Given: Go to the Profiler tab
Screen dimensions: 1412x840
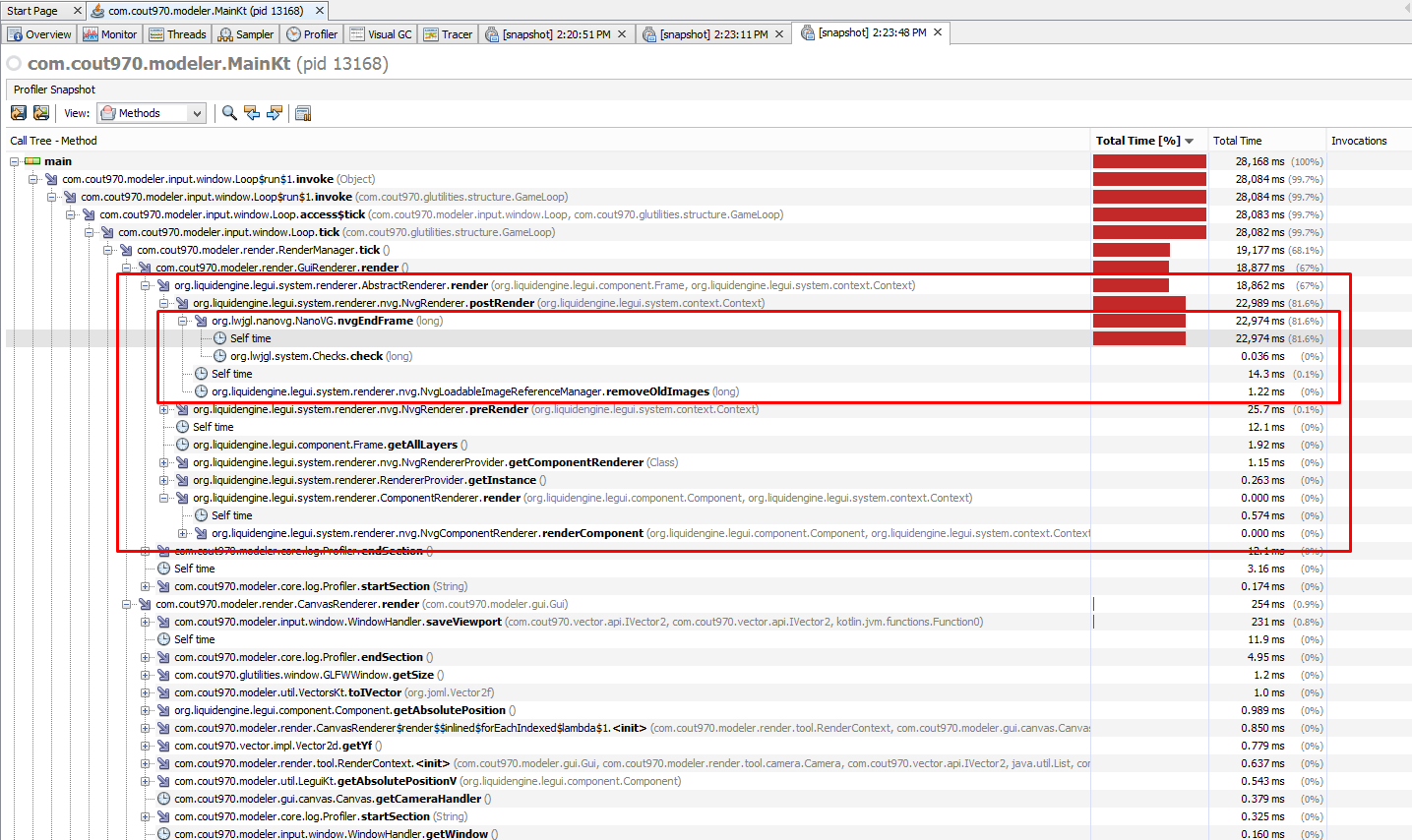Looking at the screenshot, I should point(312,34).
